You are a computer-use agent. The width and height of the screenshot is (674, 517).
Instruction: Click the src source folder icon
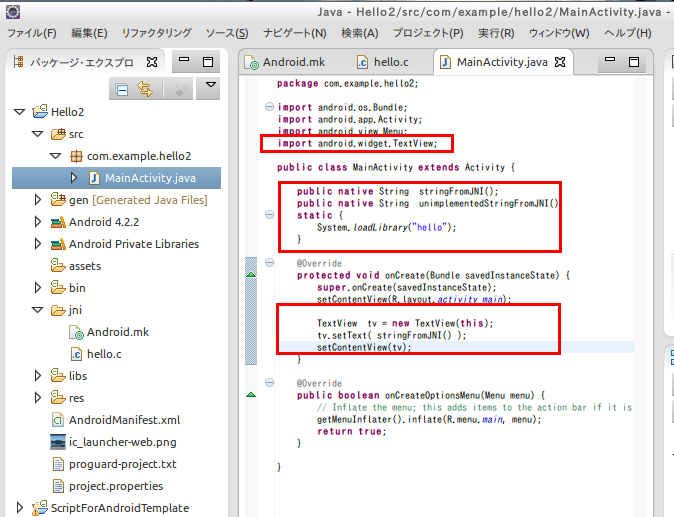tap(58, 134)
